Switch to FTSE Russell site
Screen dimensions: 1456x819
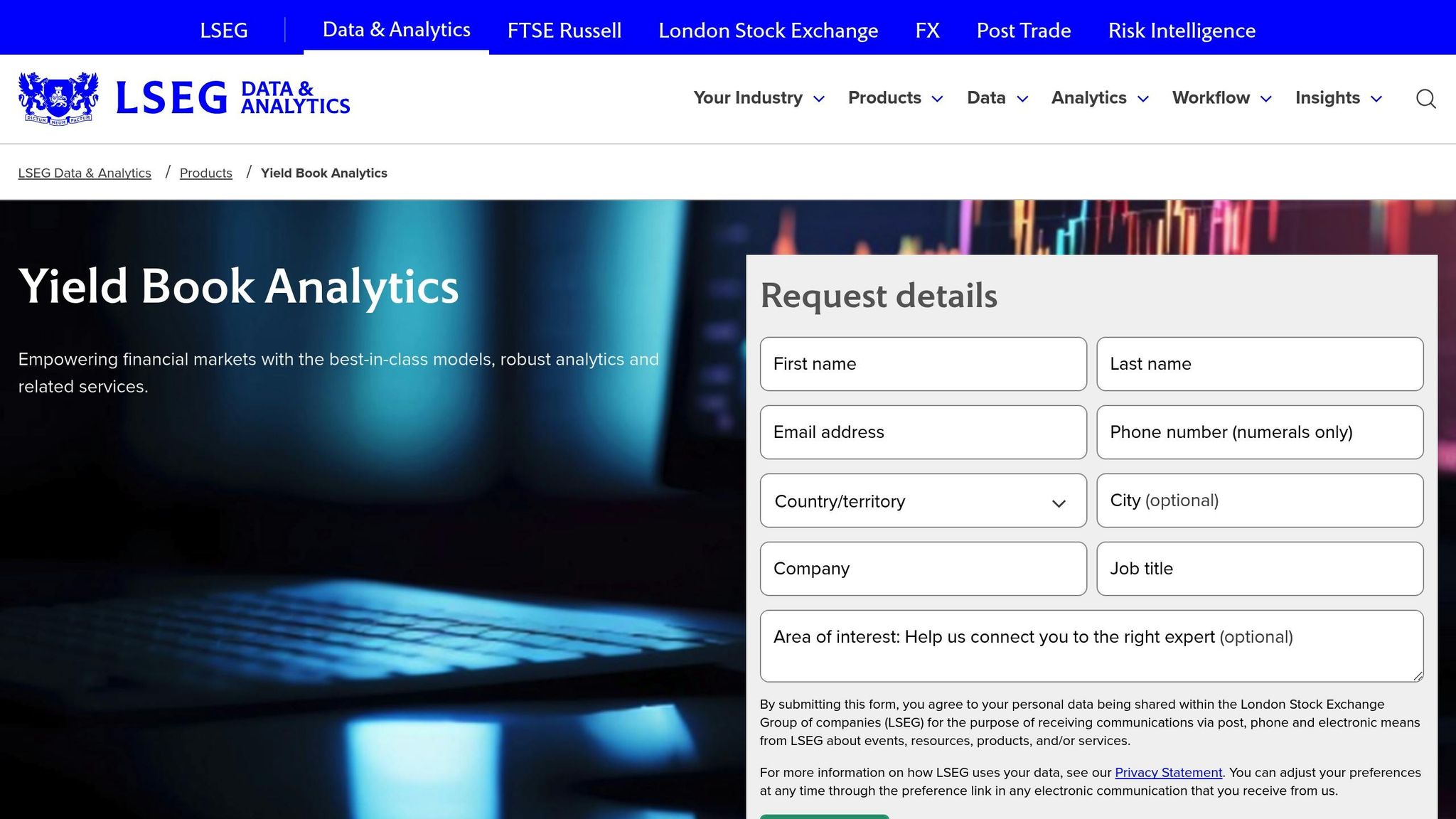pos(564,30)
